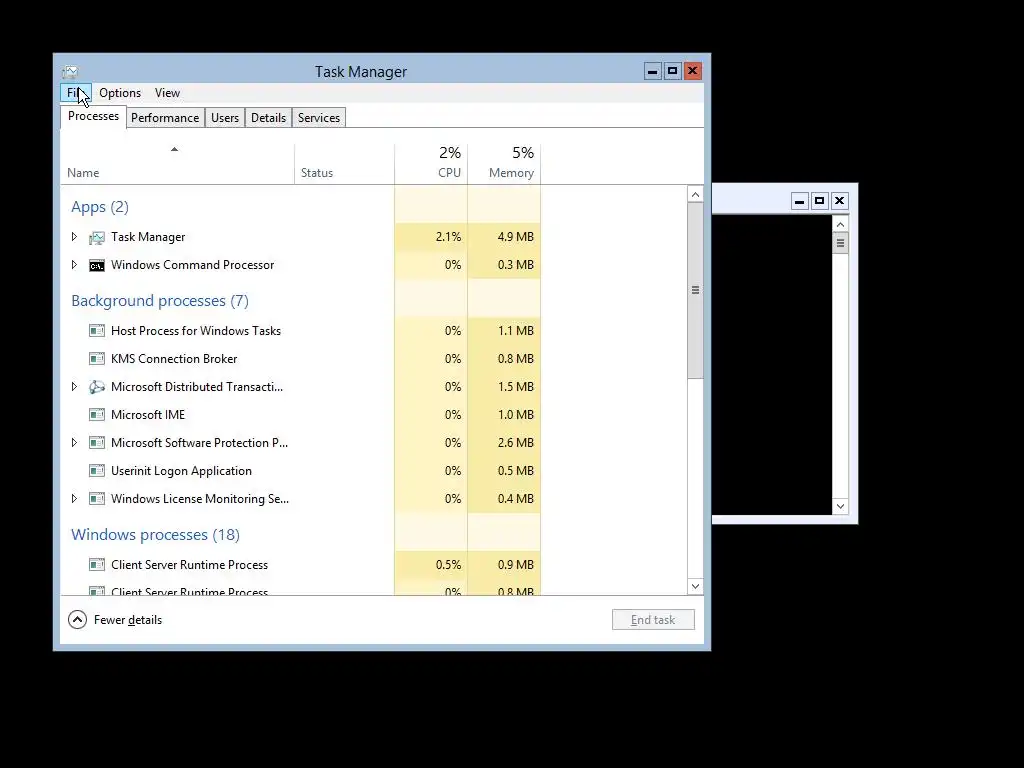Viewport: 1024px width, 768px height.
Task: Click the KMS Connection Broker icon
Action: click(x=97, y=359)
